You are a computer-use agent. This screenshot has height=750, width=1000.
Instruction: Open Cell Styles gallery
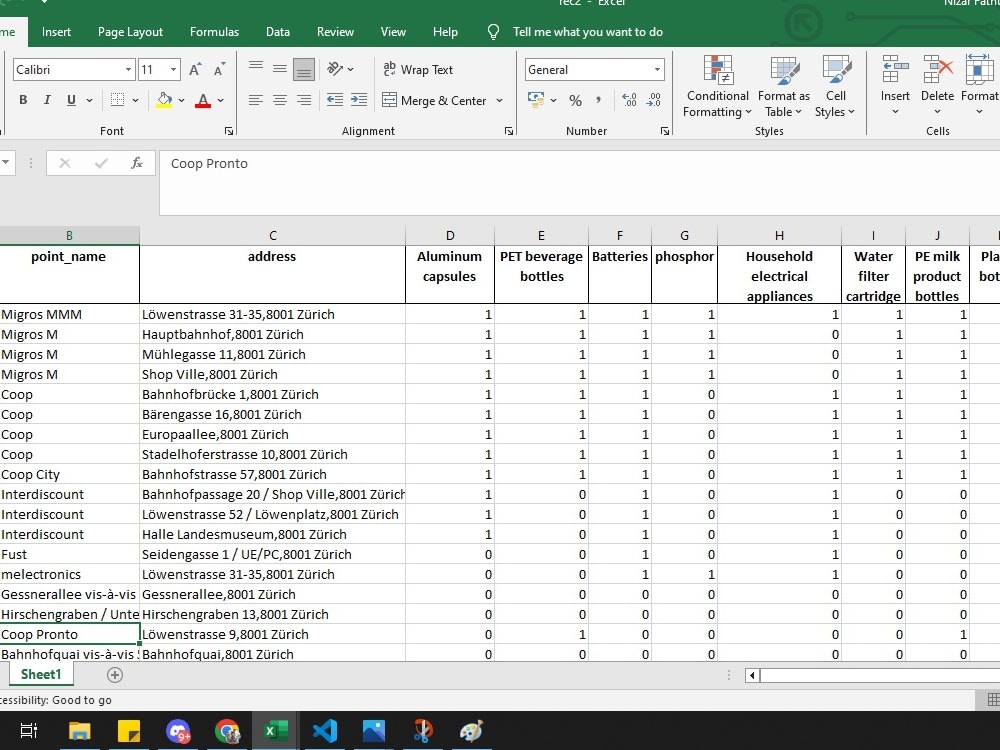[835, 87]
